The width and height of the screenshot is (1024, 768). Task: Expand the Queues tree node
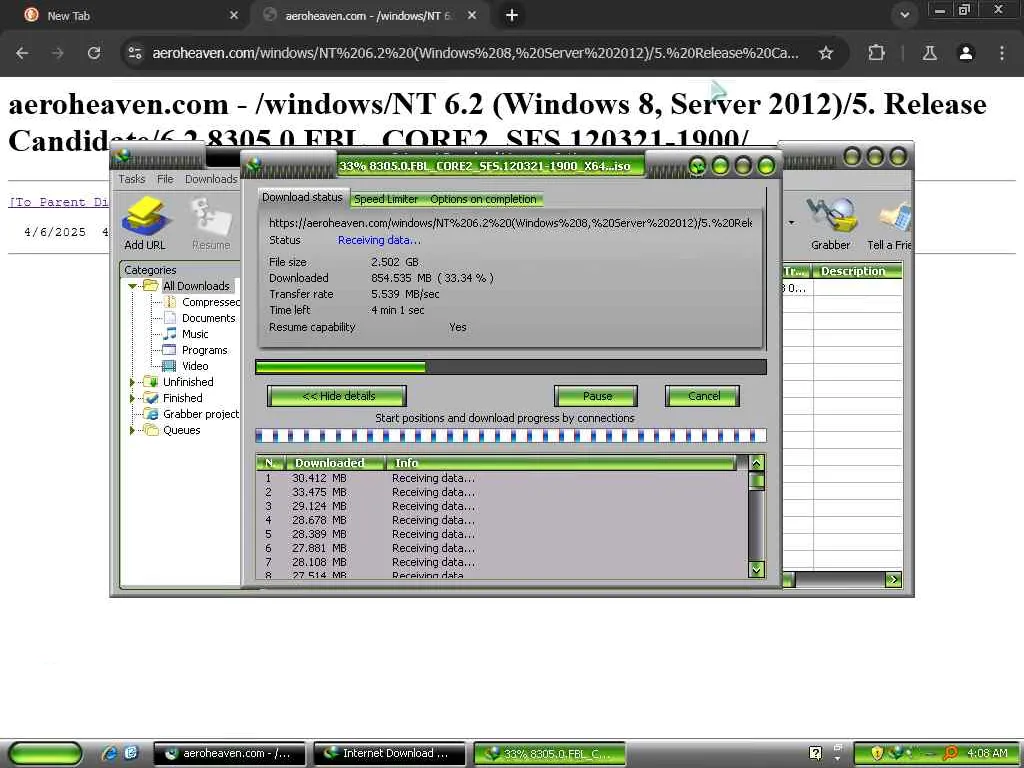coord(132,430)
